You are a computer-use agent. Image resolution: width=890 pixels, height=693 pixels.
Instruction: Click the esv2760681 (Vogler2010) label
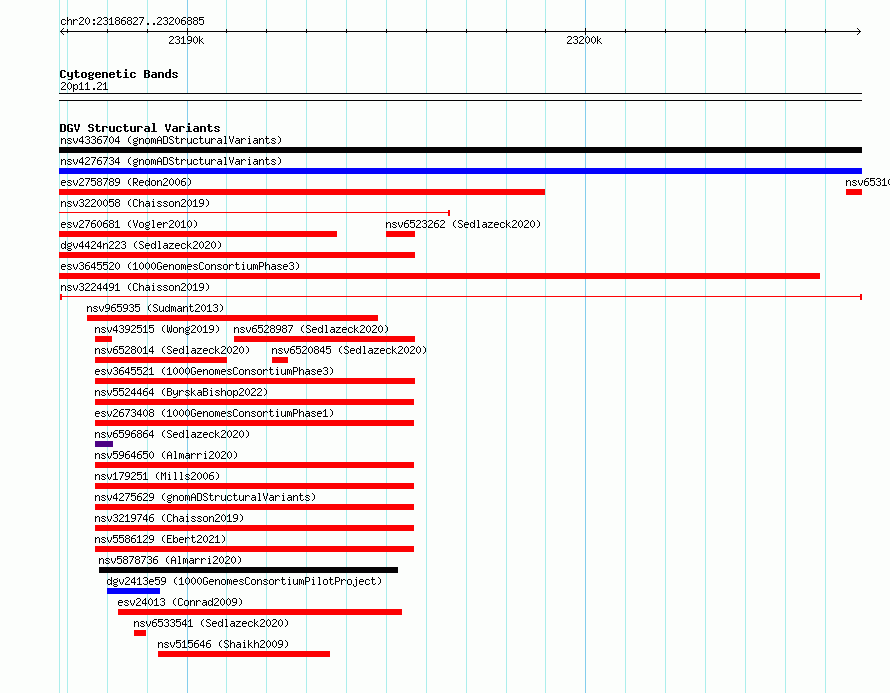click(129, 224)
